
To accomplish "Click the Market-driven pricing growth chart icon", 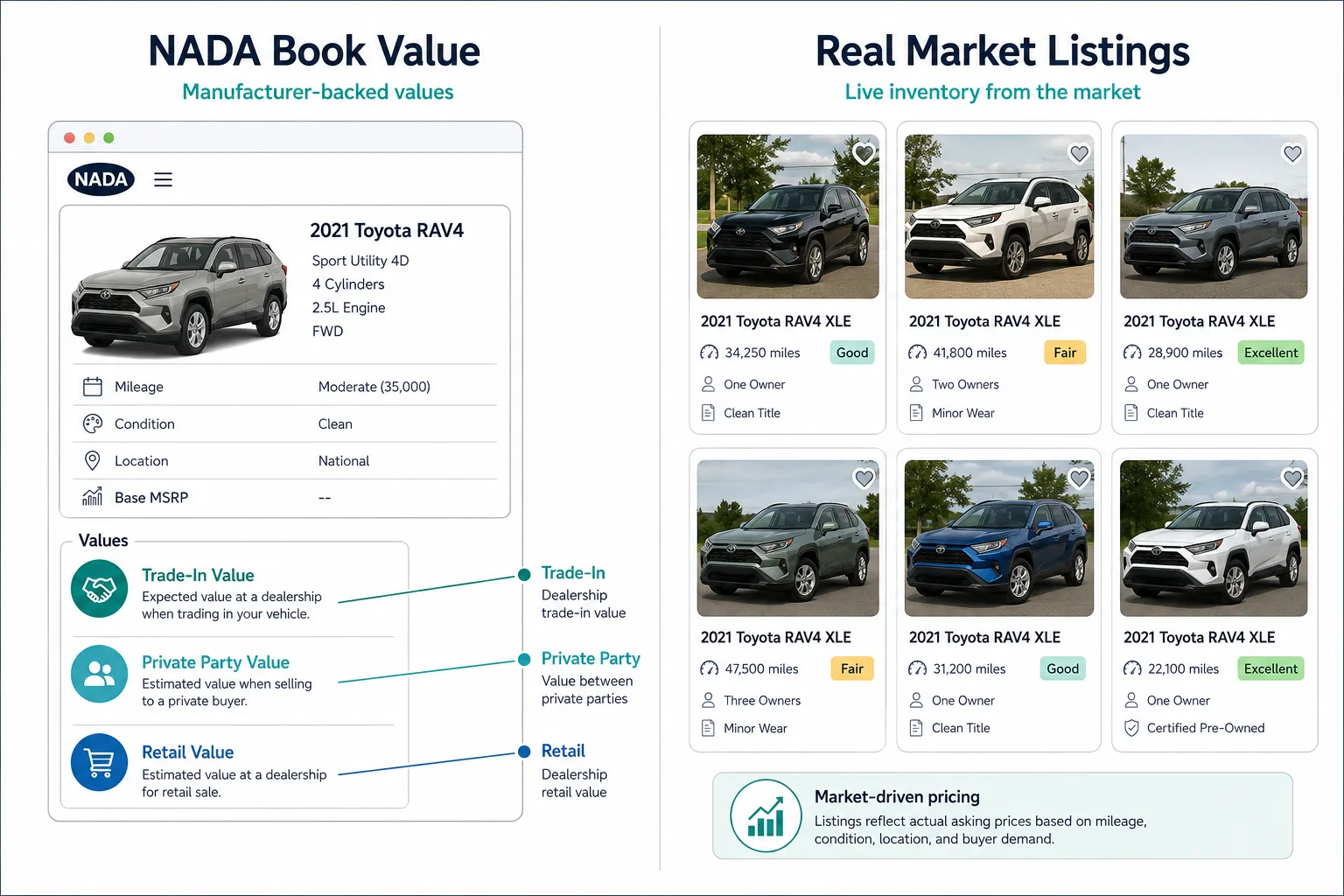I will (x=766, y=815).
